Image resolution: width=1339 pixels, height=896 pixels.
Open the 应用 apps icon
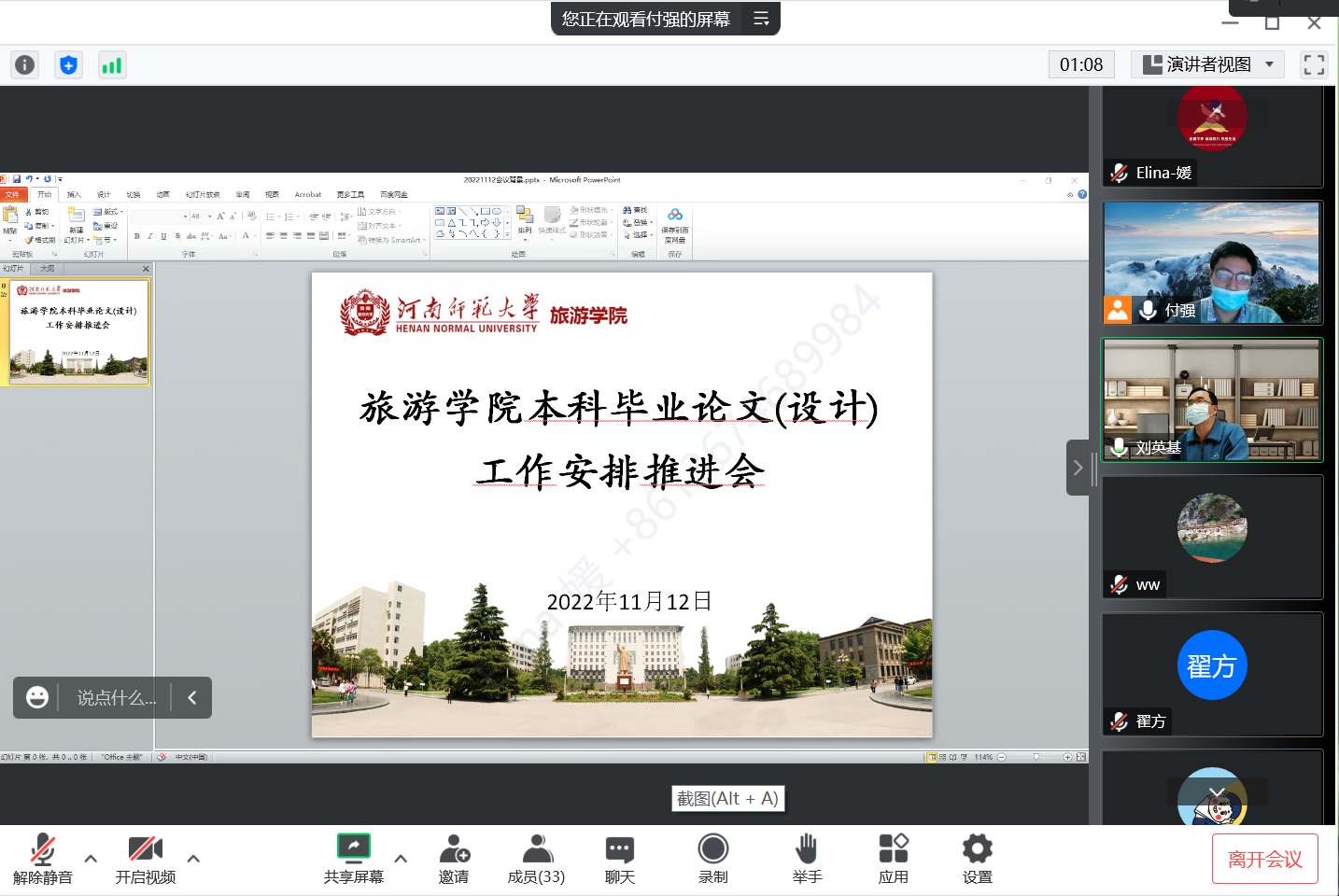pos(894,848)
